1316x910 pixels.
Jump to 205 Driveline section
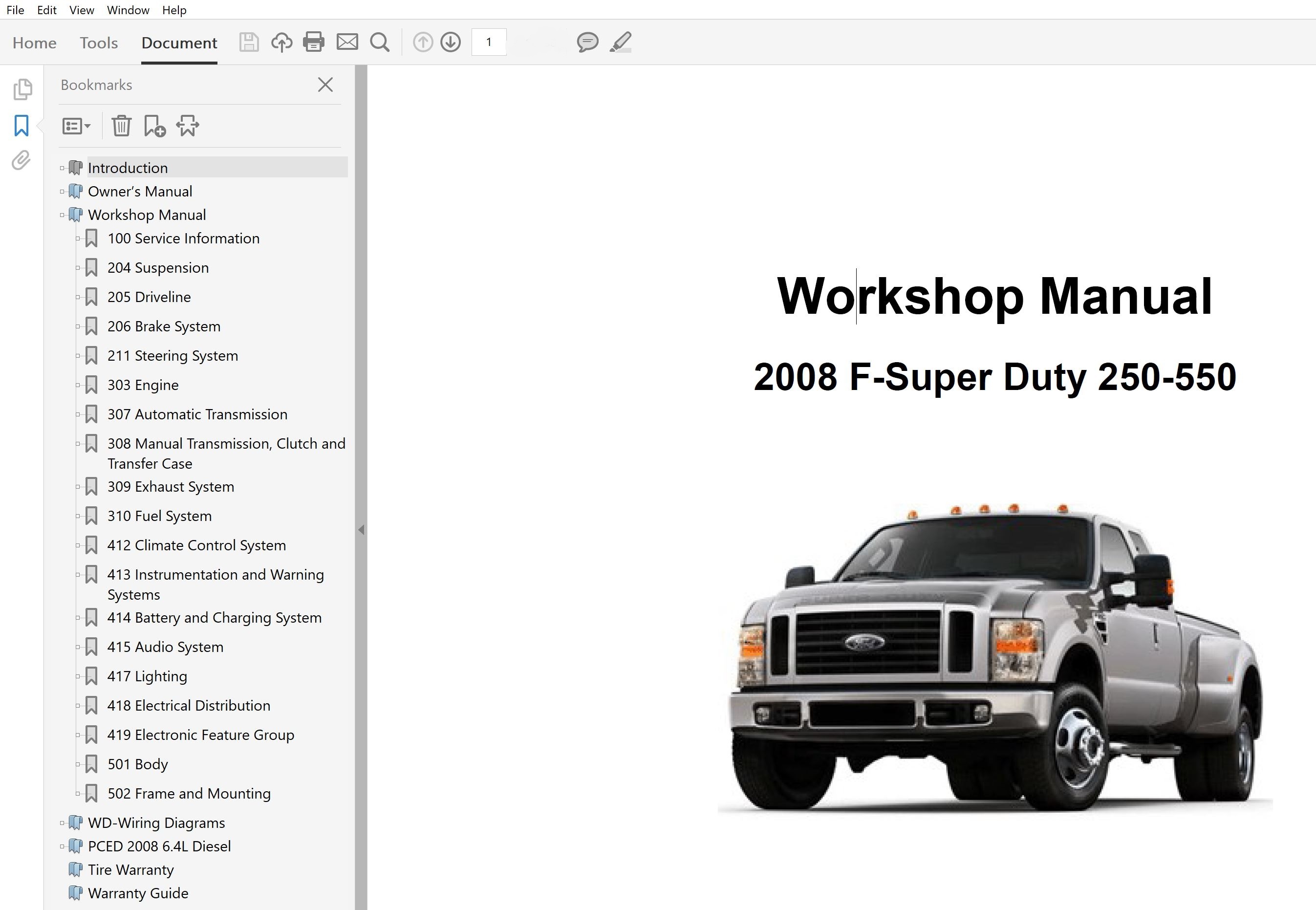(x=149, y=297)
